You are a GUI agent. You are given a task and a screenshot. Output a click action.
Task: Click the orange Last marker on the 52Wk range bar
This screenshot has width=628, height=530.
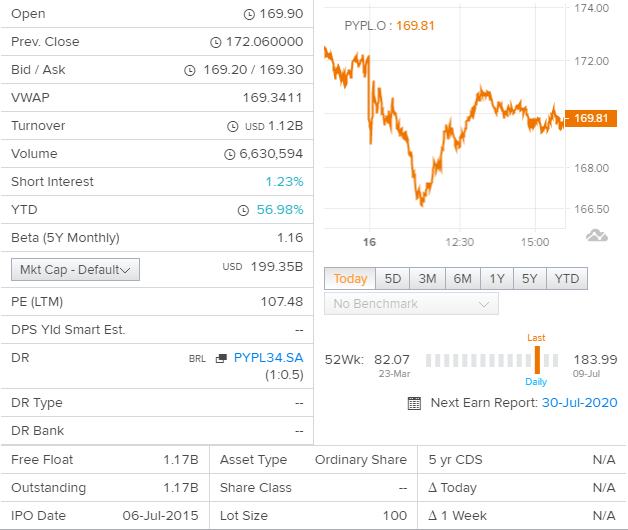pyautogui.click(x=537, y=360)
